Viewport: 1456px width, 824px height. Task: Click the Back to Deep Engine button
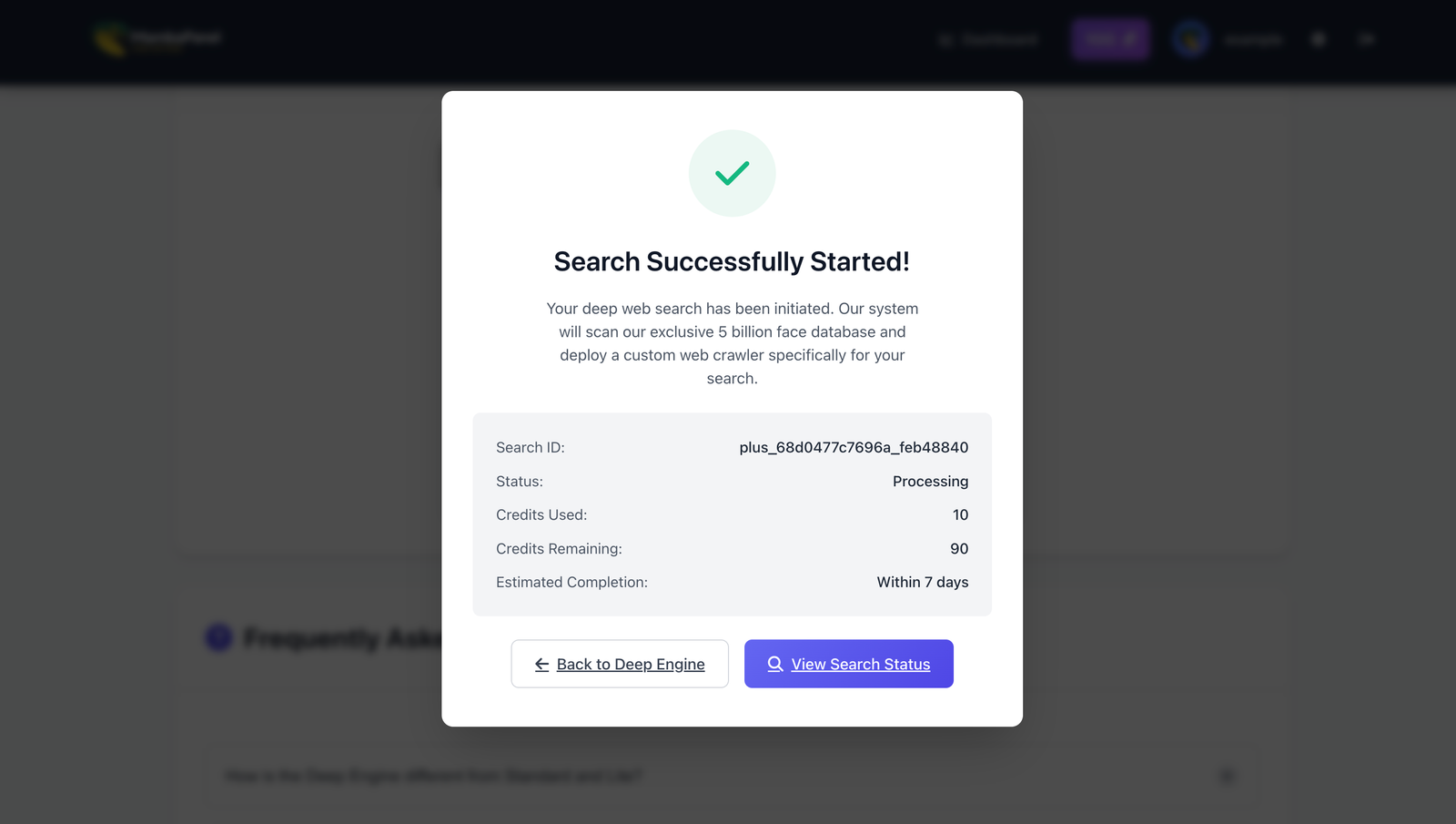coord(620,664)
